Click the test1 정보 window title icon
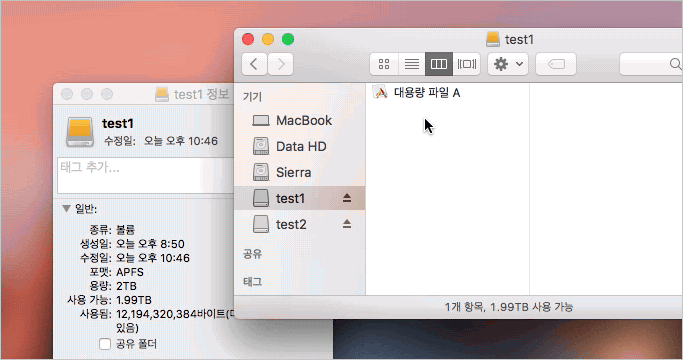The height and width of the screenshot is (360, 683). click(162, 94)
